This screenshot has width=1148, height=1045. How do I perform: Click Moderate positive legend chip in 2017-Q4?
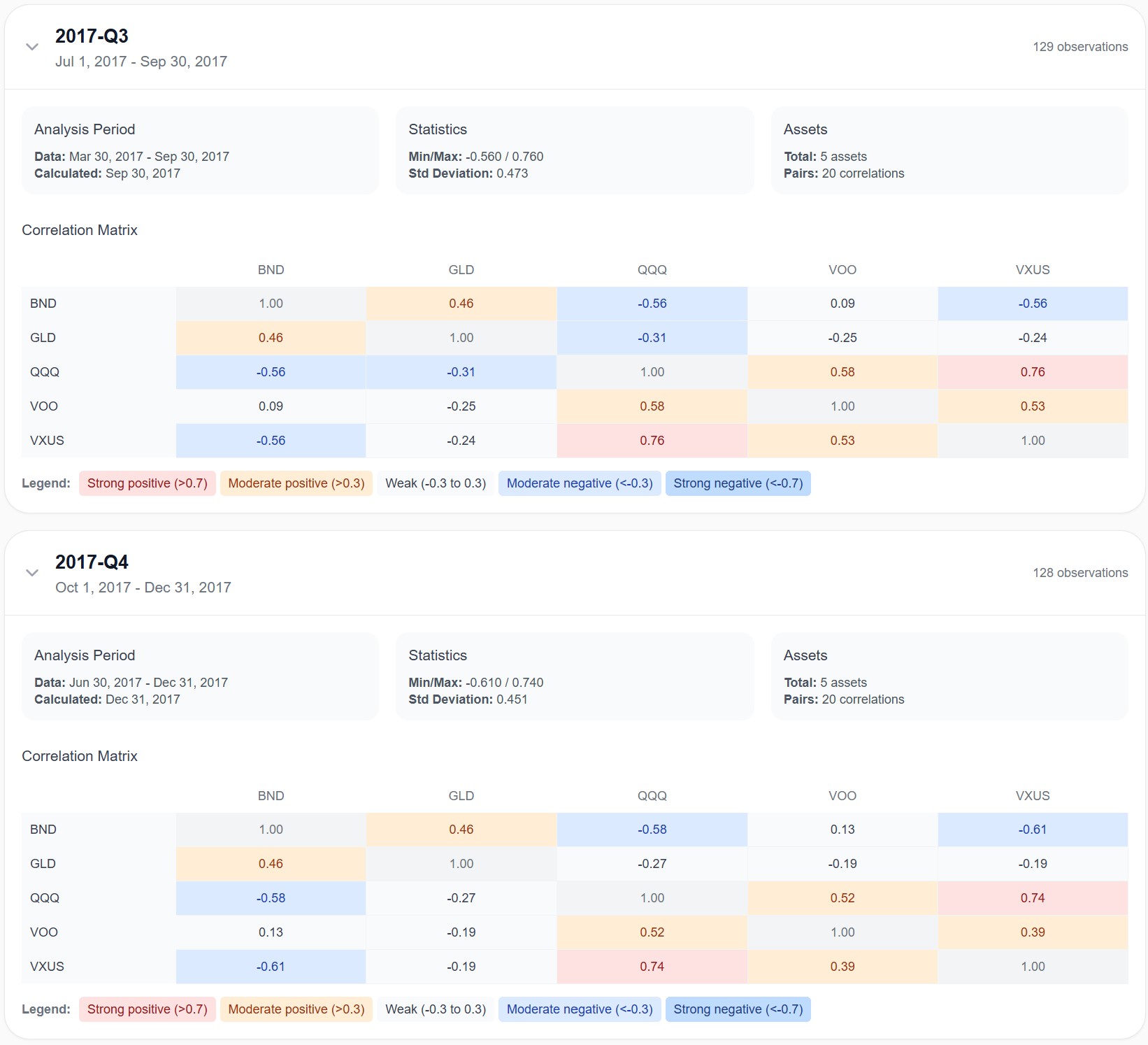[x=296, y=1009]
